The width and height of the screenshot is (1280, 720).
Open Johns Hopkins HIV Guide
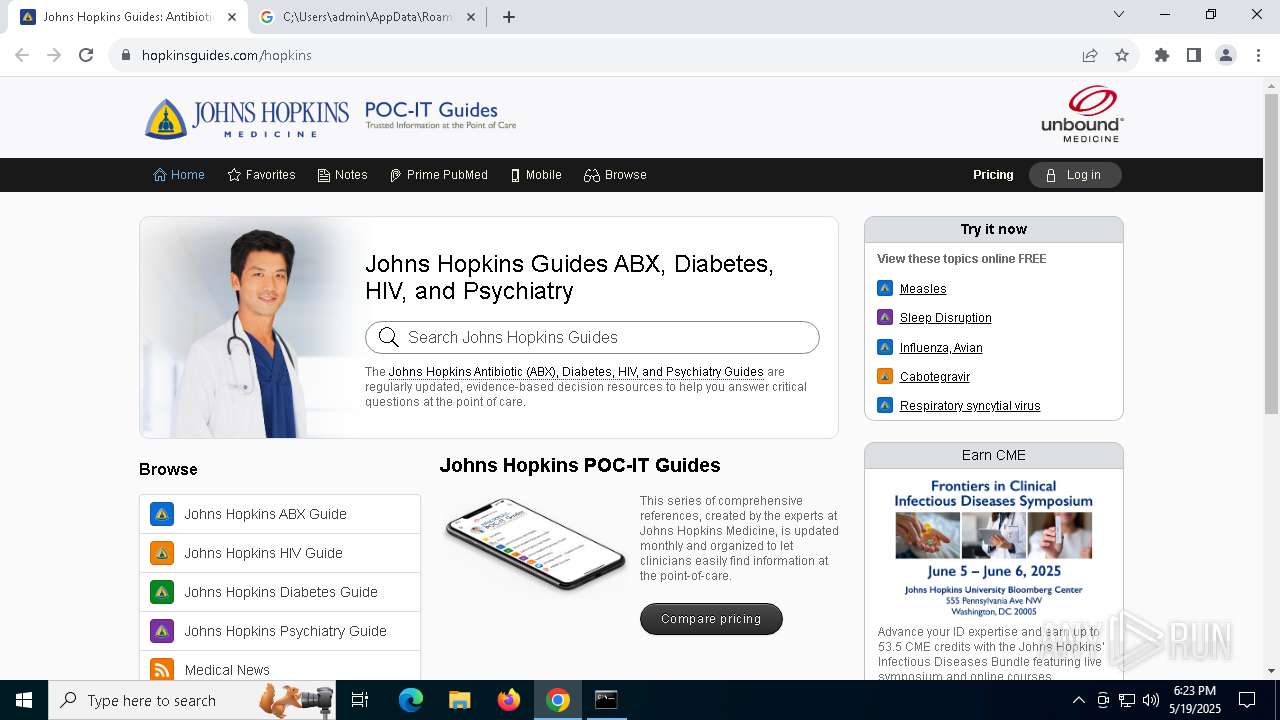coord(280,553)
